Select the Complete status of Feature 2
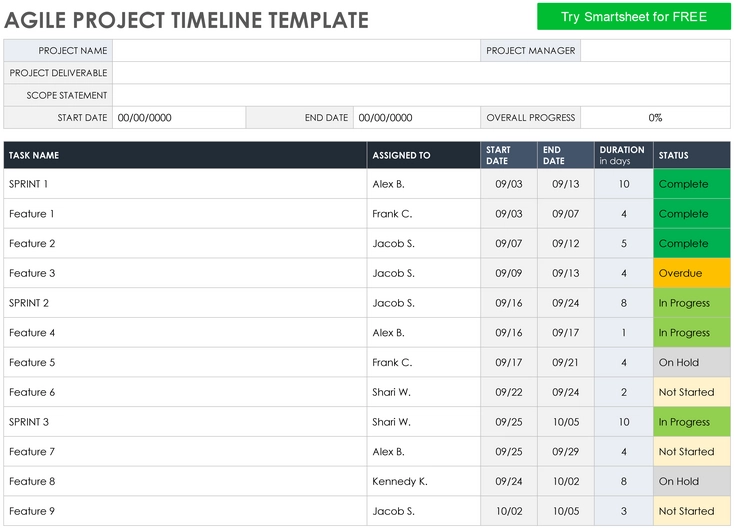 [x=692, y=243]
